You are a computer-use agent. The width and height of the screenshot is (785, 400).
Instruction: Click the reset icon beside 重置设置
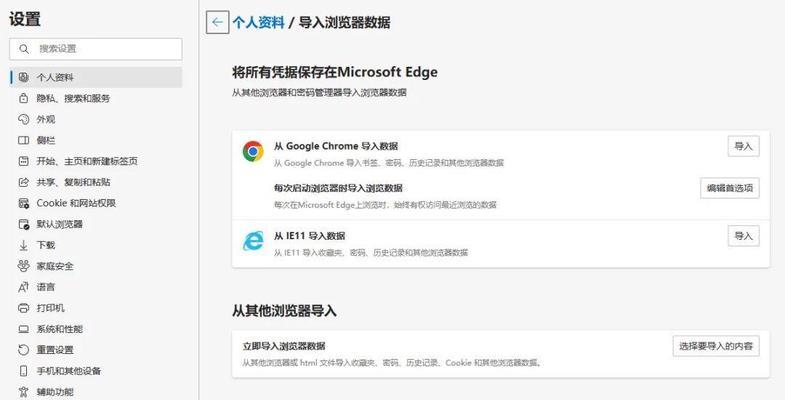coord(24,350)
